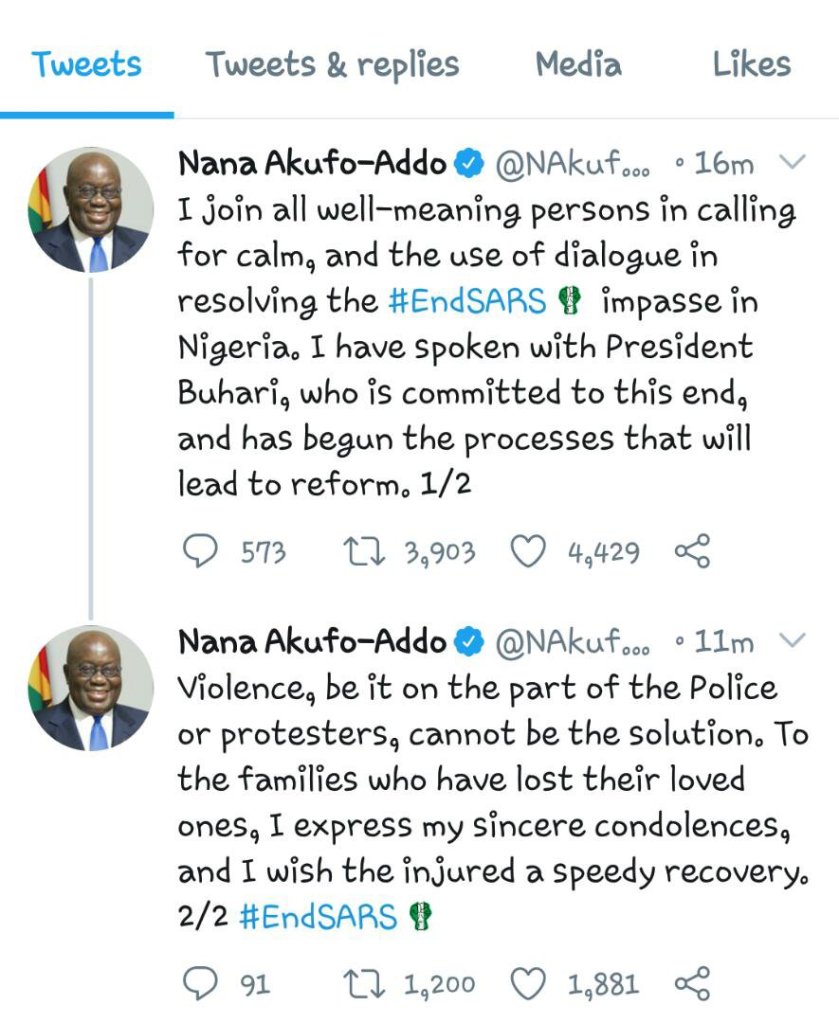The height and width of the screenshot is (1023, 839).
Task: Like the first tweet with 4,429 likes
Action: pos(527,551)
